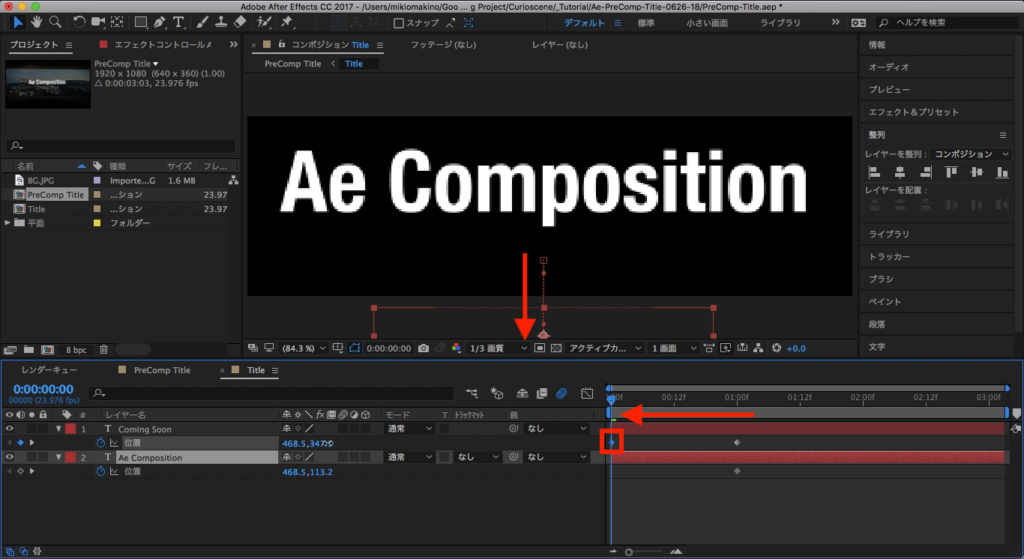Hide the Coming Soon layer
1024x559 pixels.
coord(9,429)
